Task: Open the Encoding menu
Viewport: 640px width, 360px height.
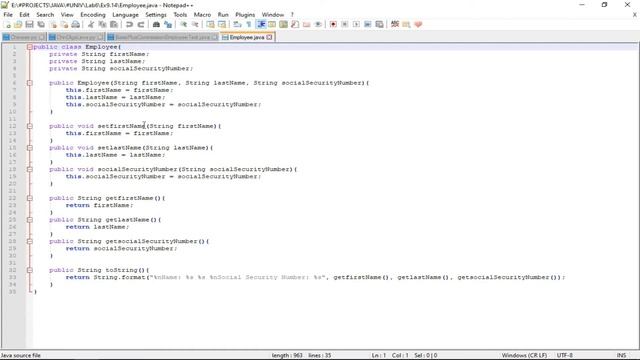Action: 93,15
